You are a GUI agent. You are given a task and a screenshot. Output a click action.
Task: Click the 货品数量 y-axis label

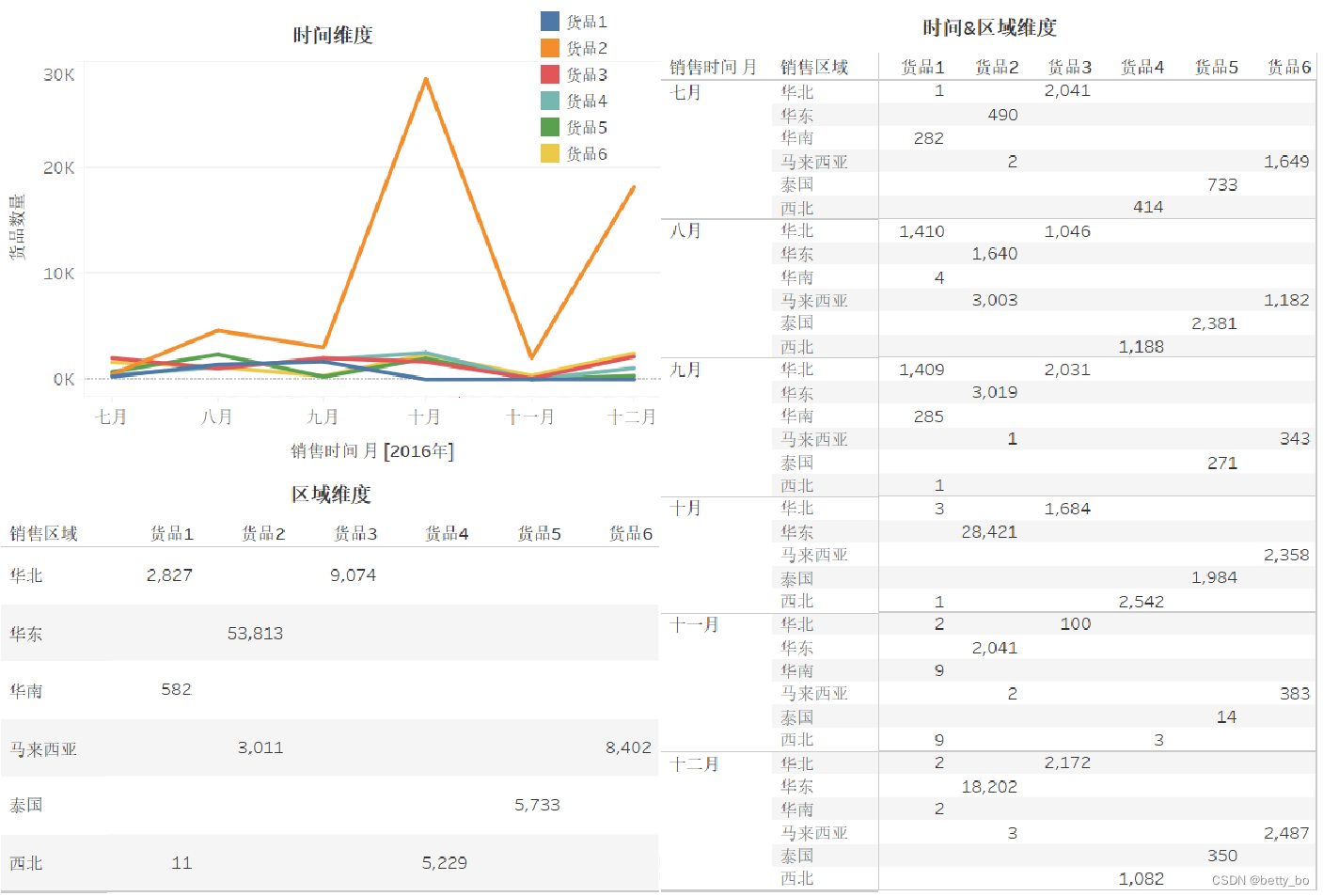point(17,228)
